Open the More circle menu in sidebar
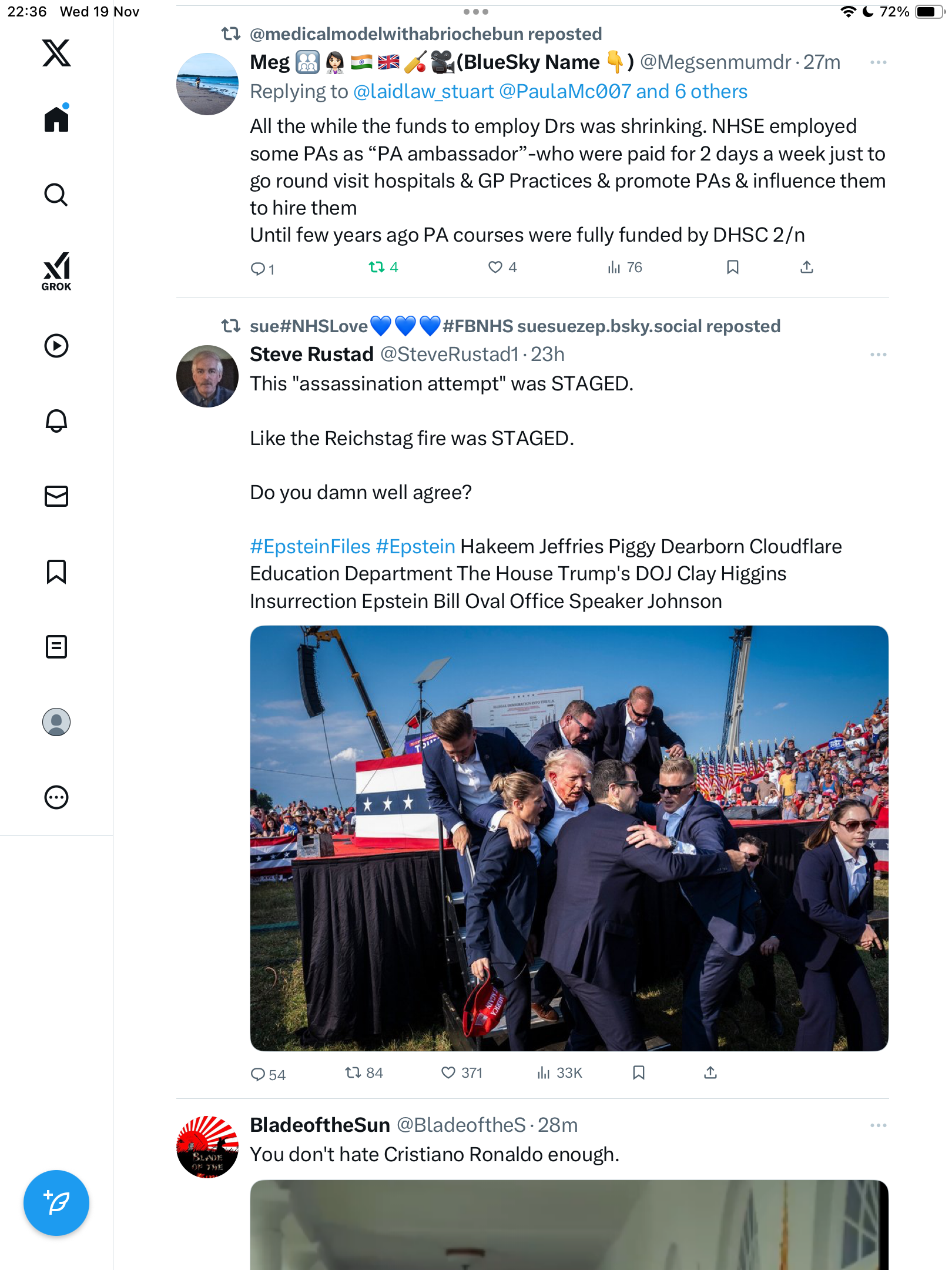 click(x=56, y=797)
